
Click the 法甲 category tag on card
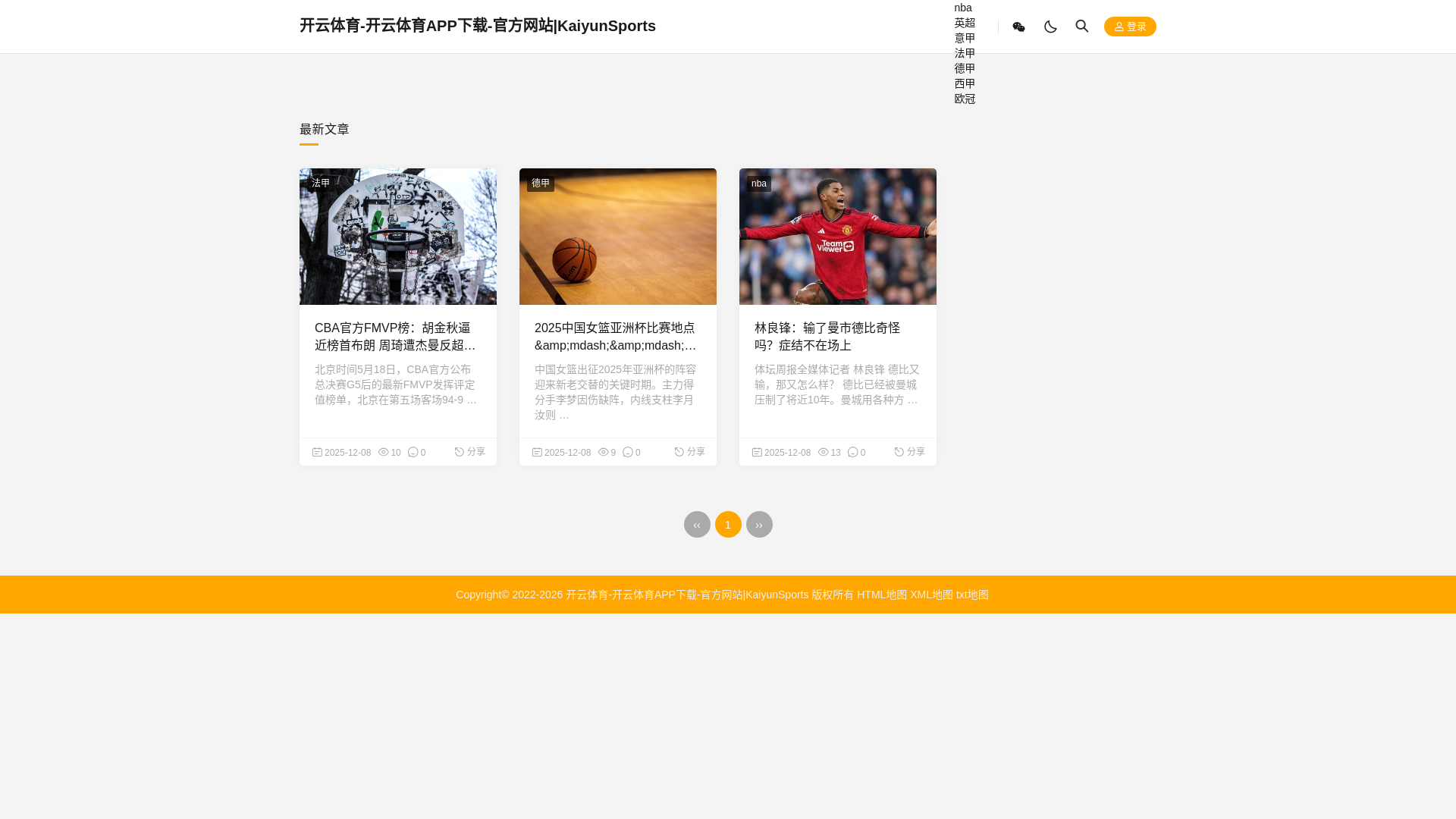pyautogui.click(x=321, y=184)
